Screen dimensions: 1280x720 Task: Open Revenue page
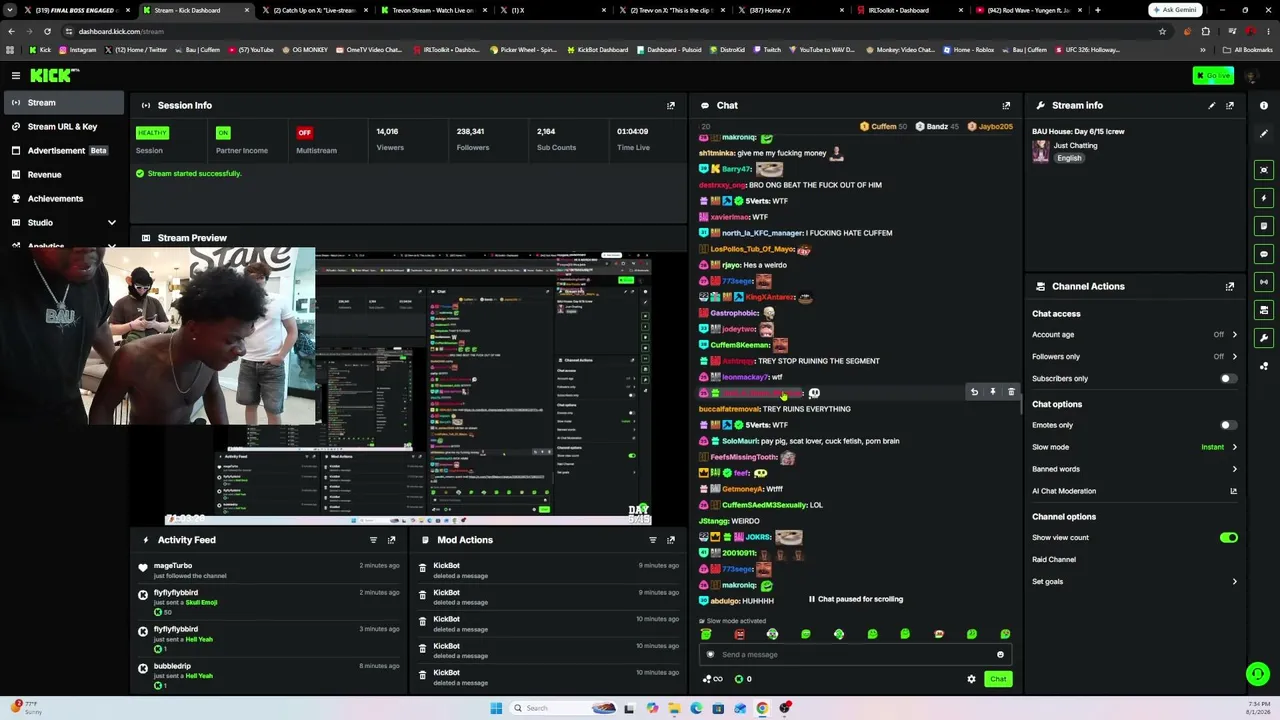coord(64,174)
